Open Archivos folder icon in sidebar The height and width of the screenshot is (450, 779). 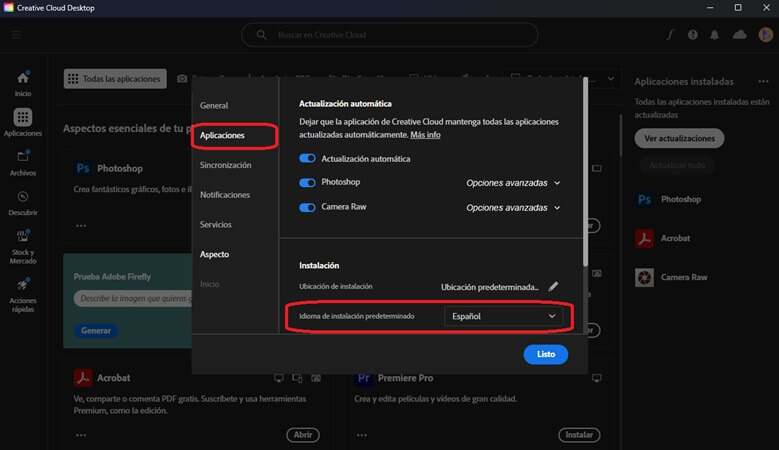[x=23, y=156]
